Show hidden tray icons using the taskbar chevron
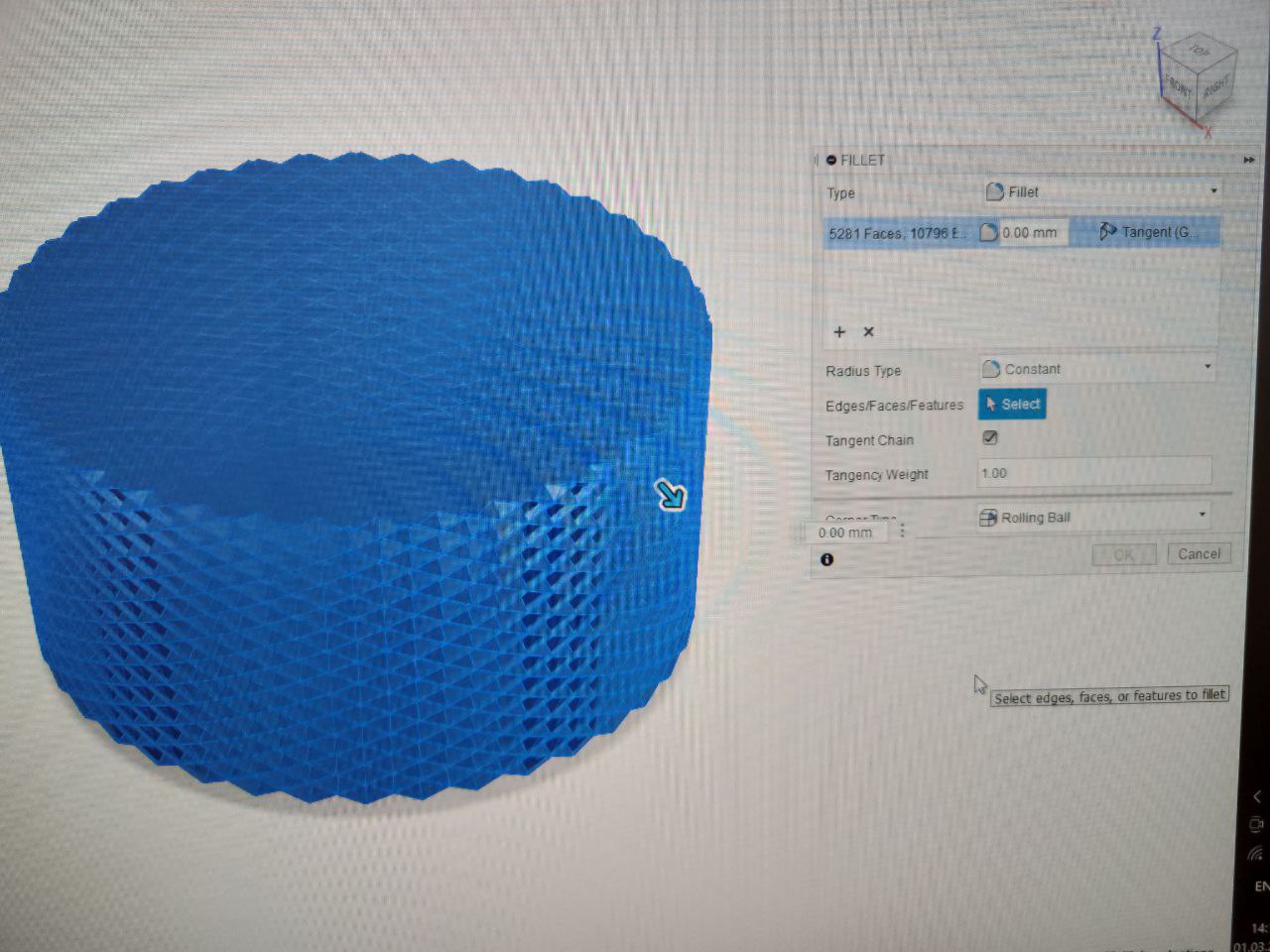Viewport: 1270px width, 952px height. pyautogui.click(x=1256, y=796)
